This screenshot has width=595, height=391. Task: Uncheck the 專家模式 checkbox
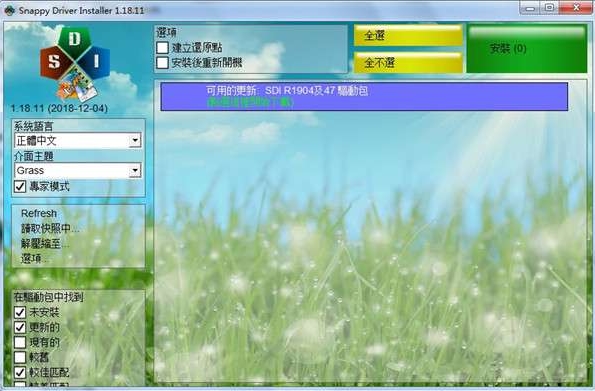click(x=20, y=186)
